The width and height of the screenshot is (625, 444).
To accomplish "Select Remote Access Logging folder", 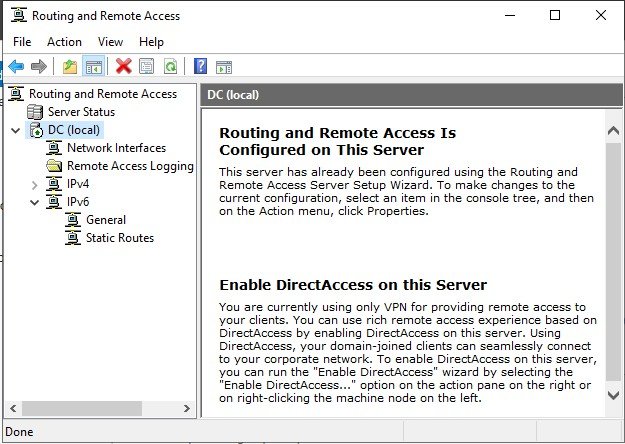I will [130, 166].
